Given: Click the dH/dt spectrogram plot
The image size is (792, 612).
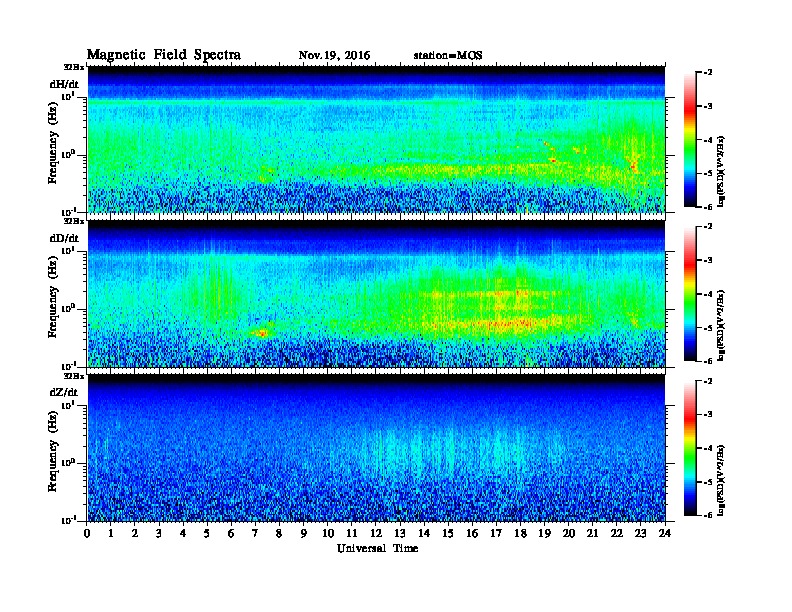Looking at the screenshot, I should [x=377, y=139].
